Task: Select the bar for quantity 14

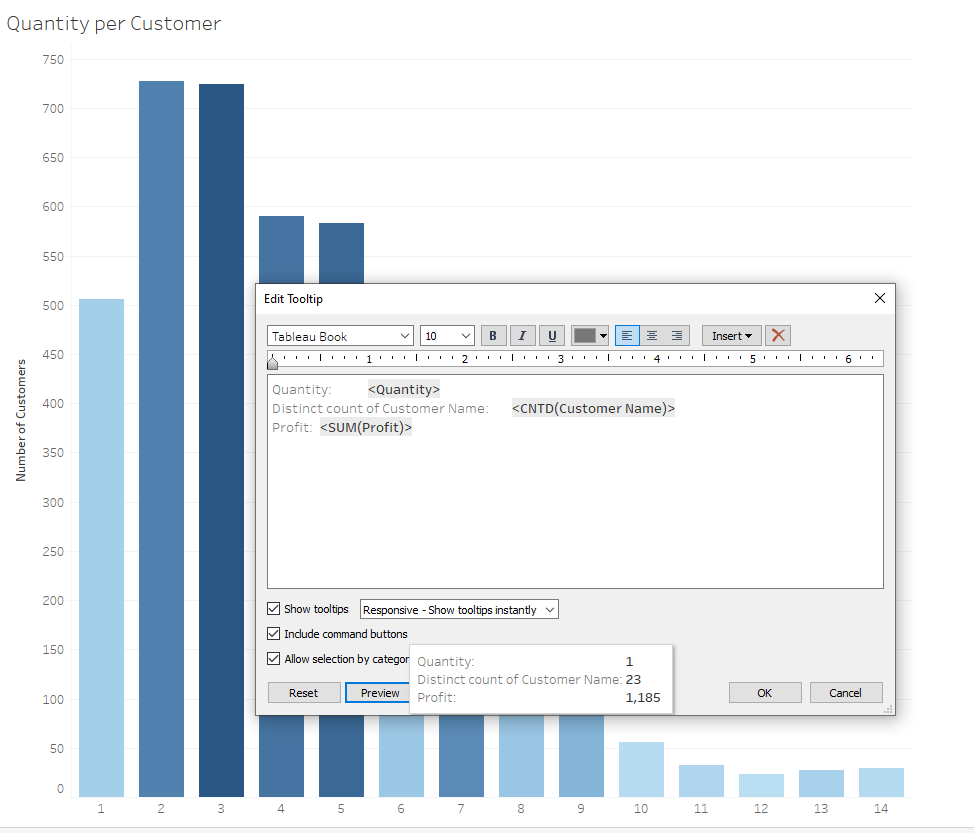Action: pos(881,782)
